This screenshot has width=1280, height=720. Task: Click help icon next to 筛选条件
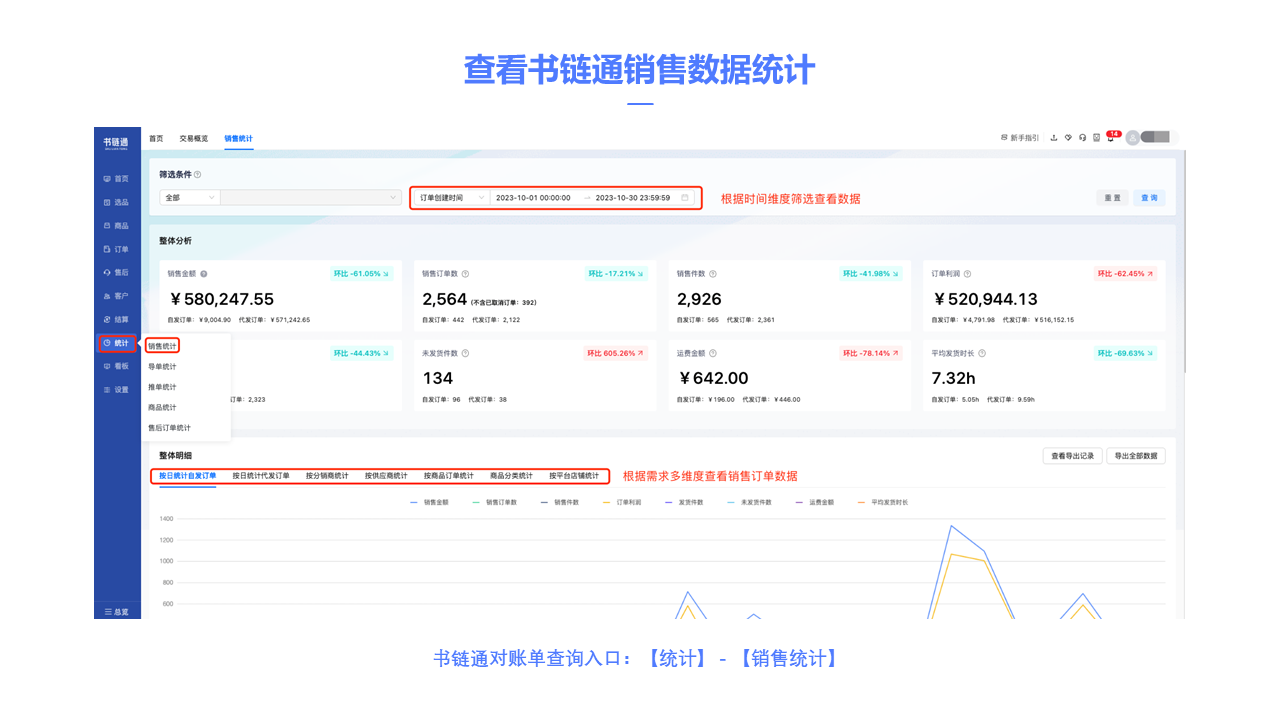198,174
